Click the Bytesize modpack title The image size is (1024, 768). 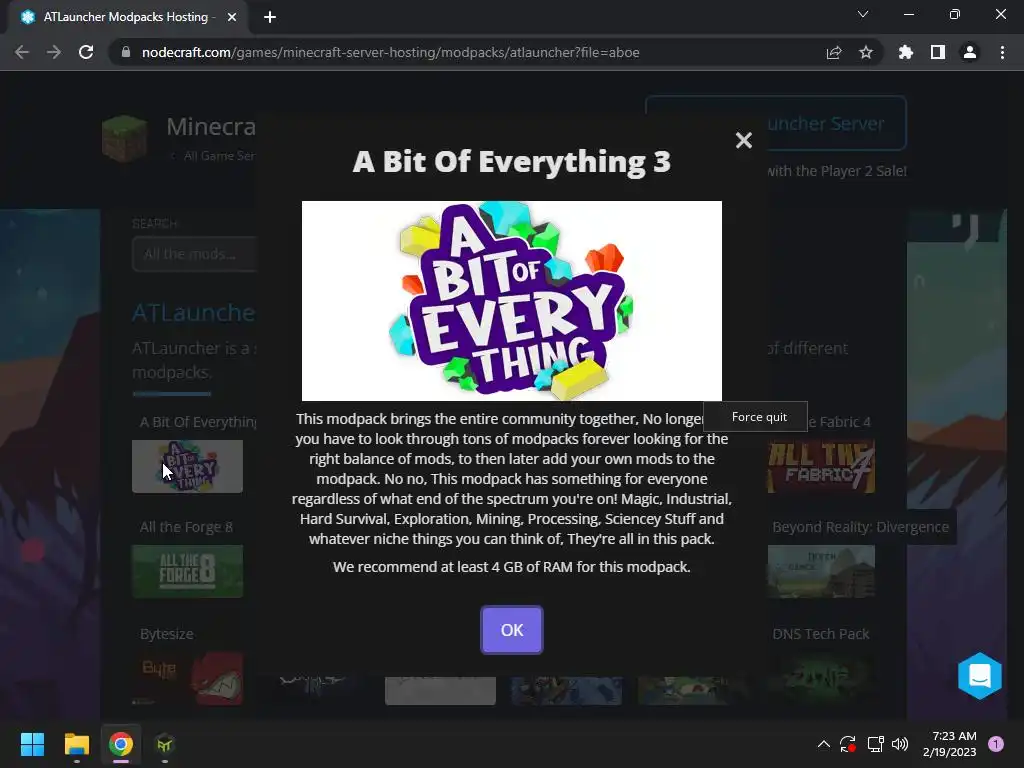point(167,633)
